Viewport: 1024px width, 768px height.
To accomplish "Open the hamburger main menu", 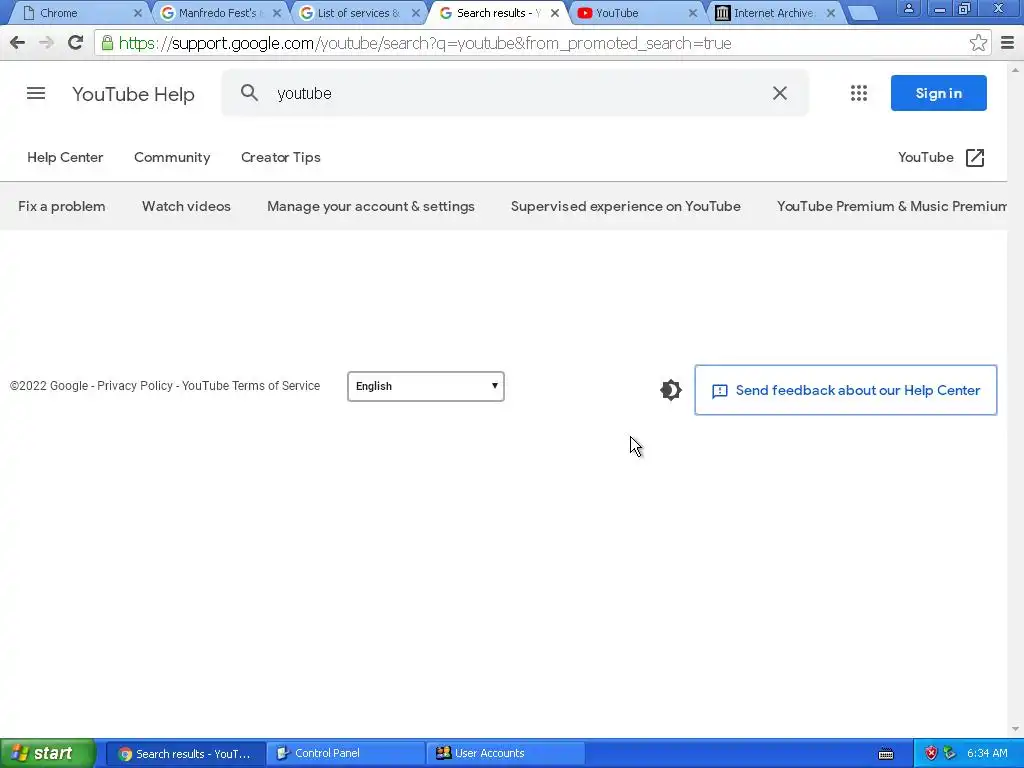I will click(36, 93).
